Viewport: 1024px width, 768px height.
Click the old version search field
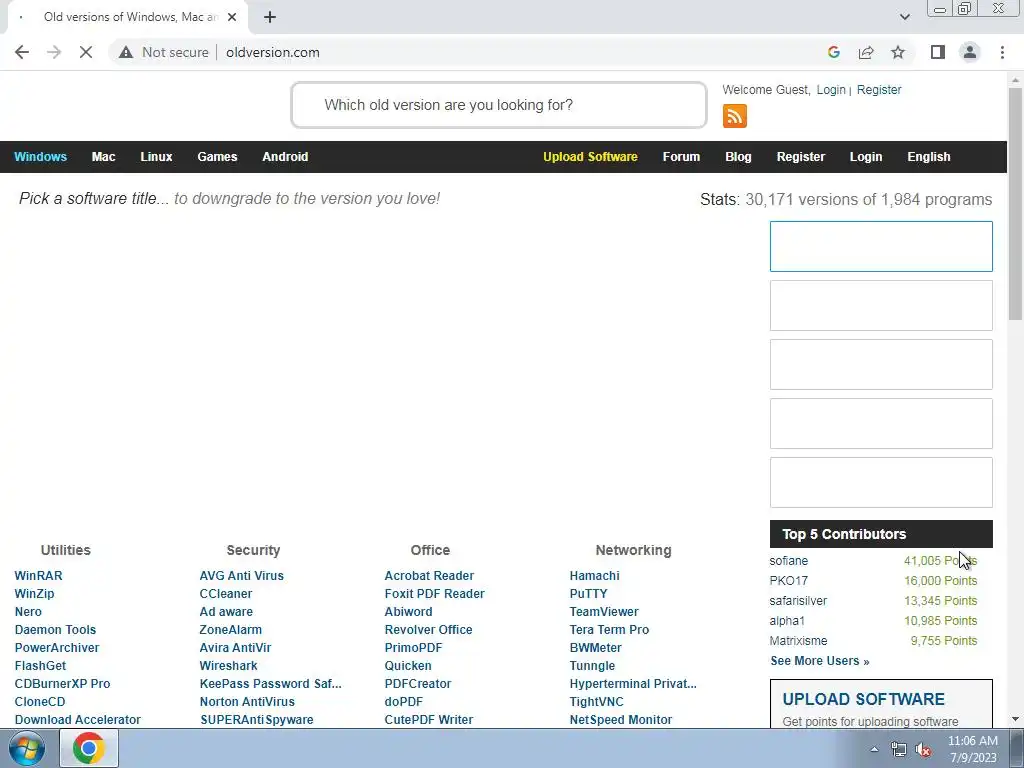(x=499, y=105)
